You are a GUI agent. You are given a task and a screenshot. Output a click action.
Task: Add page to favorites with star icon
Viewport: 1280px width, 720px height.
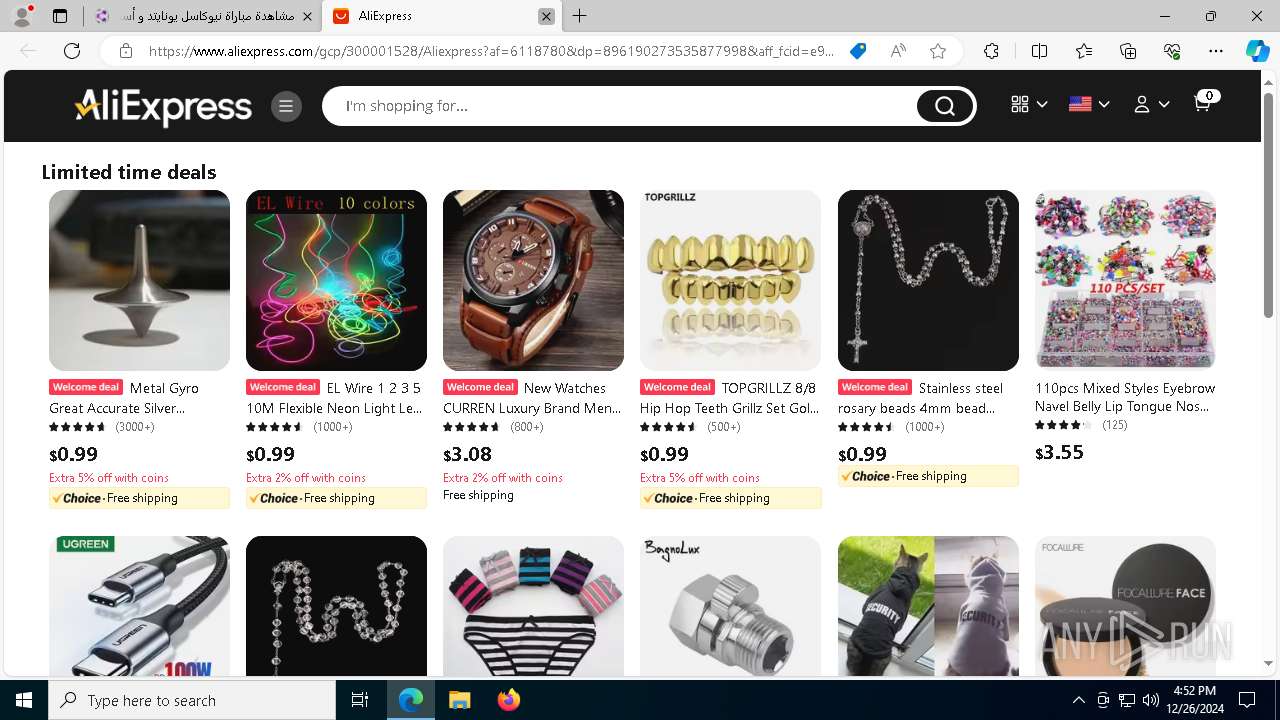(x=938, y=51)
